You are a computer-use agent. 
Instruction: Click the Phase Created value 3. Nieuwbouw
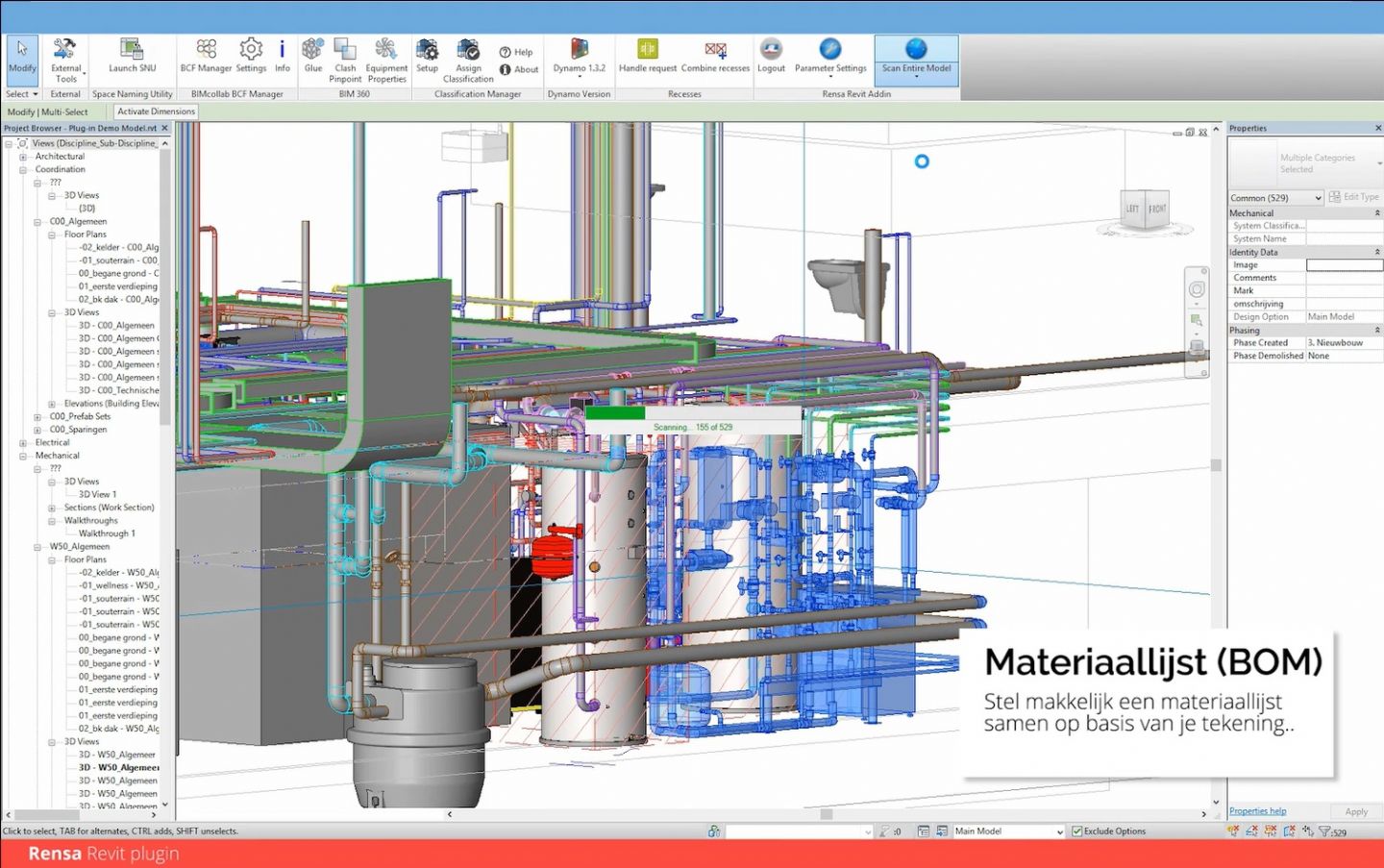coord(1344,343)
